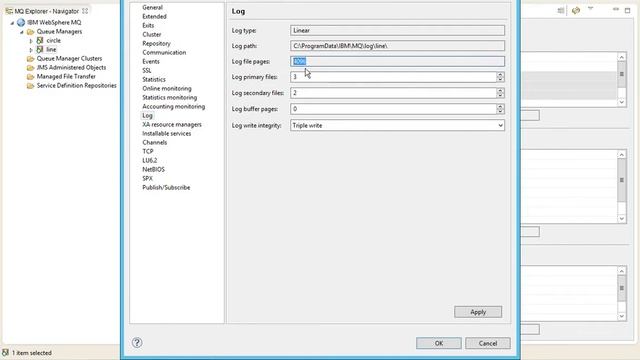This screenshot has width=640, height=360.
Task: Click the IBM WebSphere MQ globe icon
Action: 21,22
